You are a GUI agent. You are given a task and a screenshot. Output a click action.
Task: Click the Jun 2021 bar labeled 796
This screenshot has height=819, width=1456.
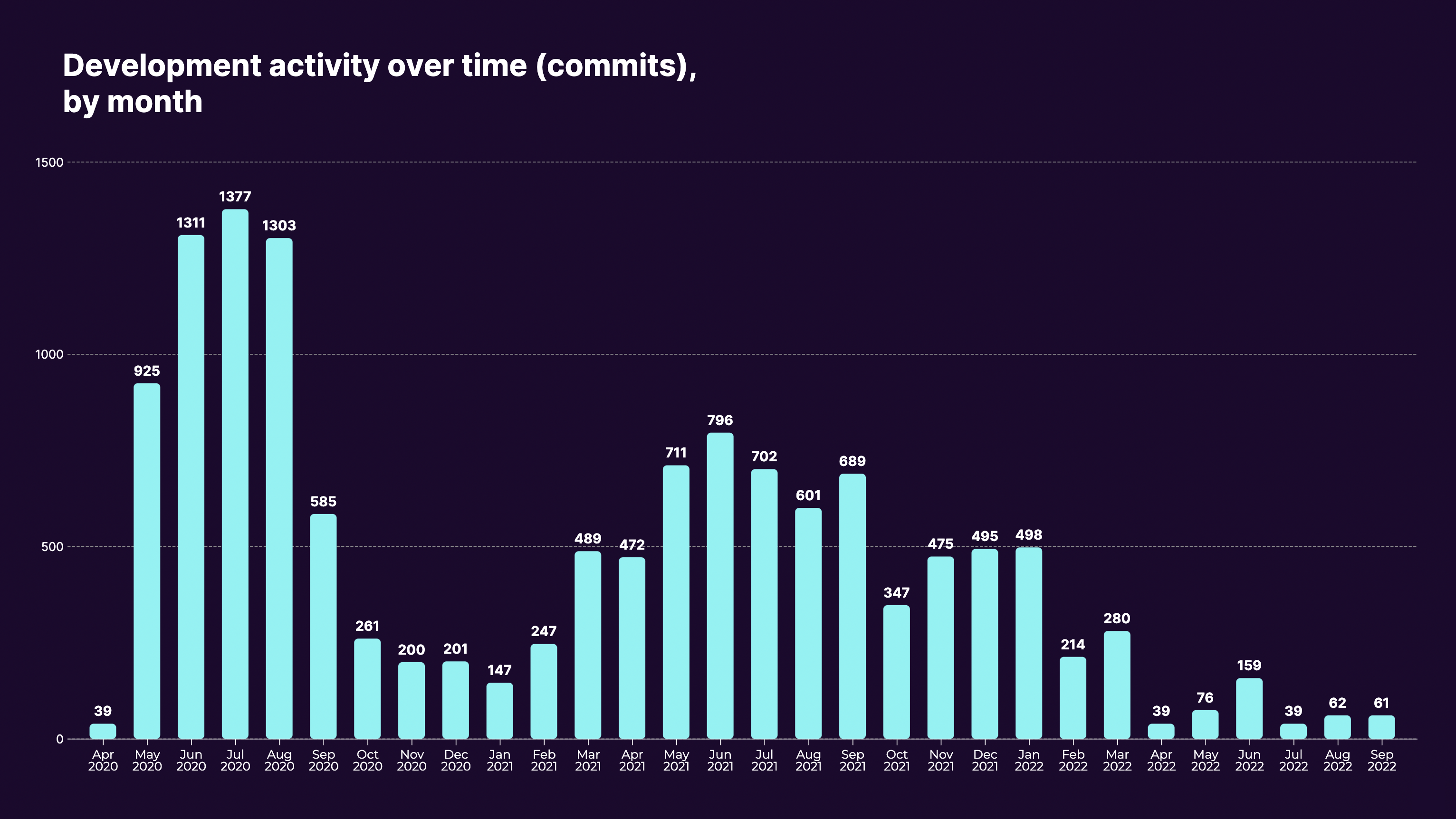719,586
